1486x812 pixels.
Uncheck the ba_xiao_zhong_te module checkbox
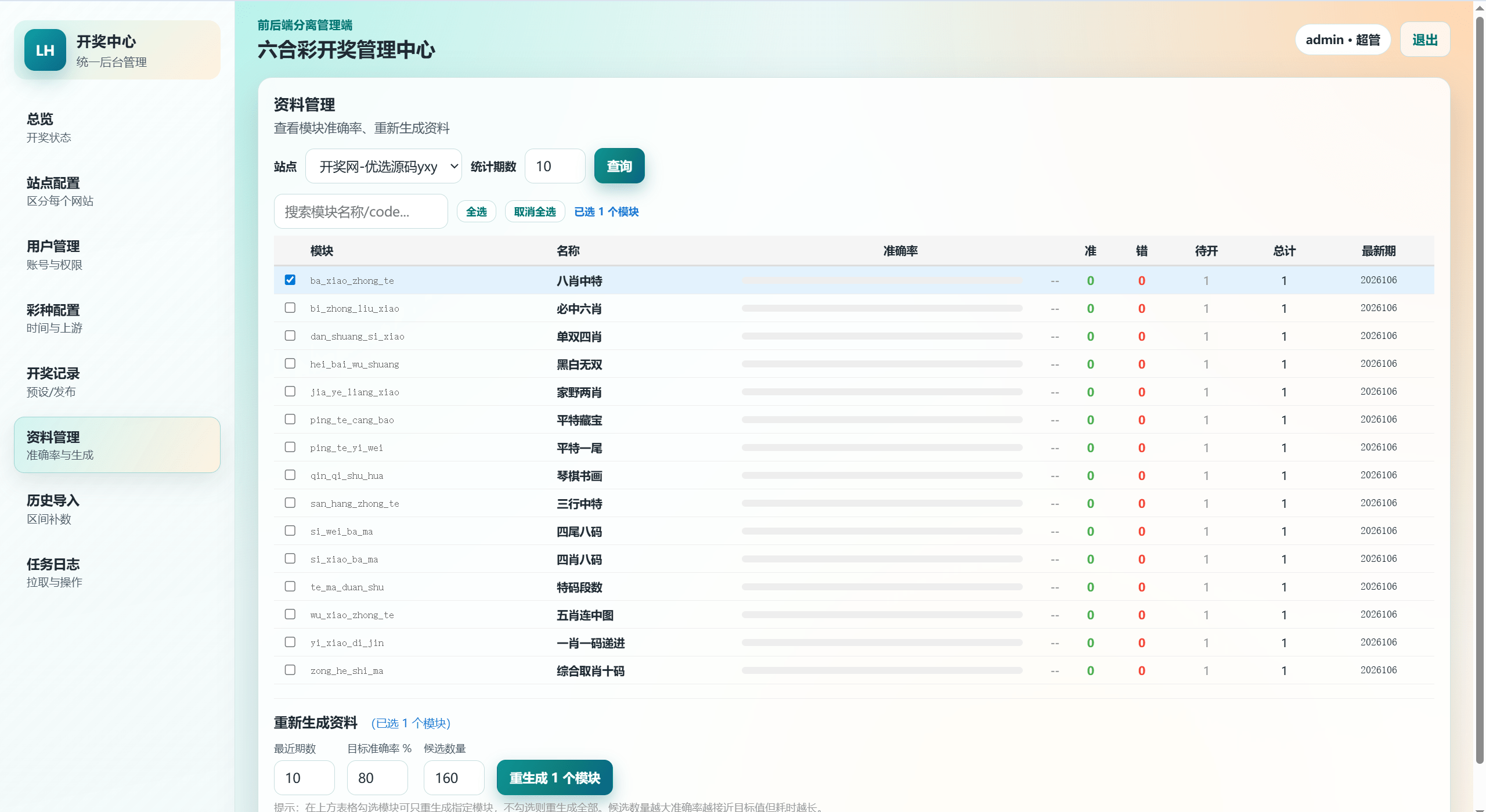pyautogui.click(x=290, y=280)
